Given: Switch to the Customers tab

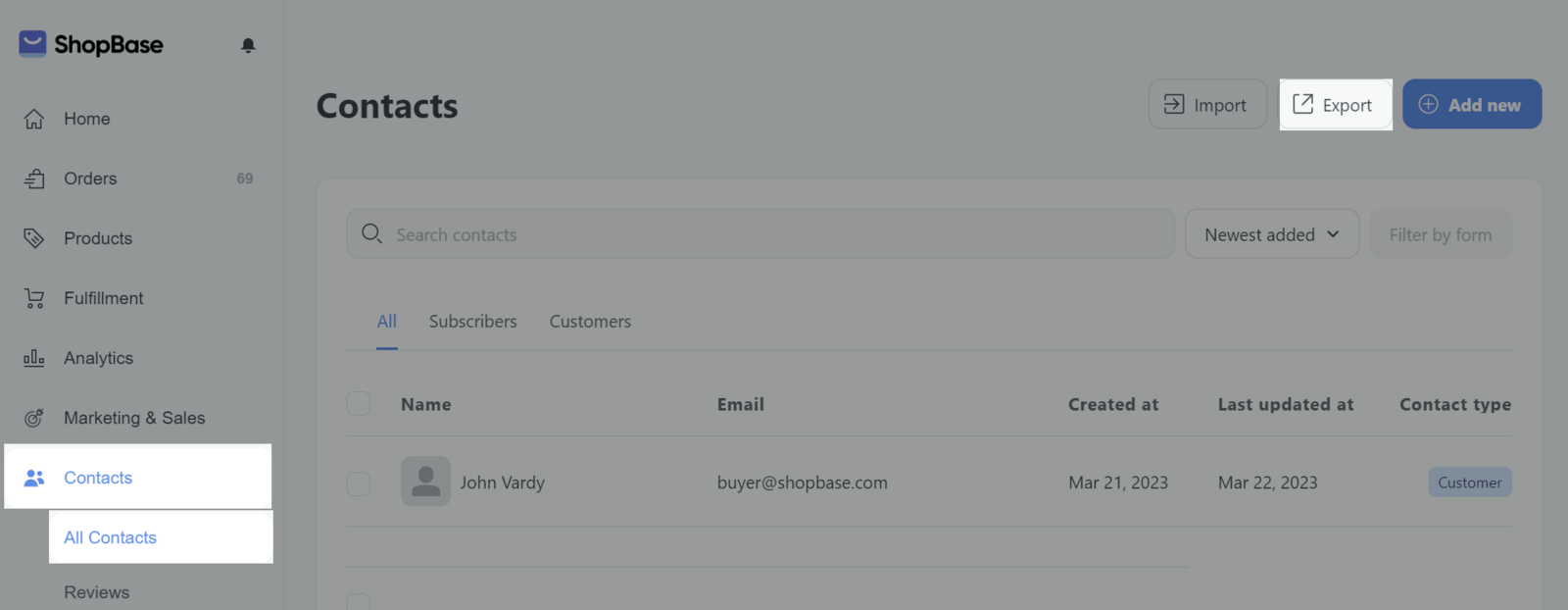Looking at the screenshot, I should click(590, 322).
